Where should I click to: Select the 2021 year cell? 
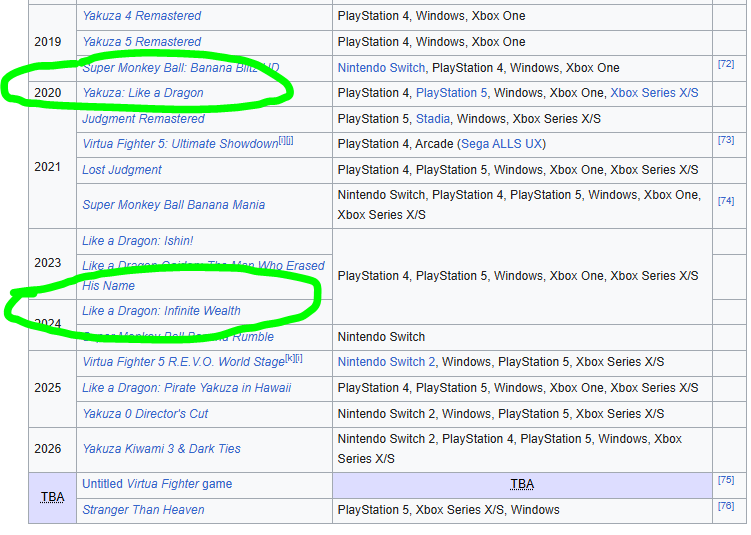52,167
